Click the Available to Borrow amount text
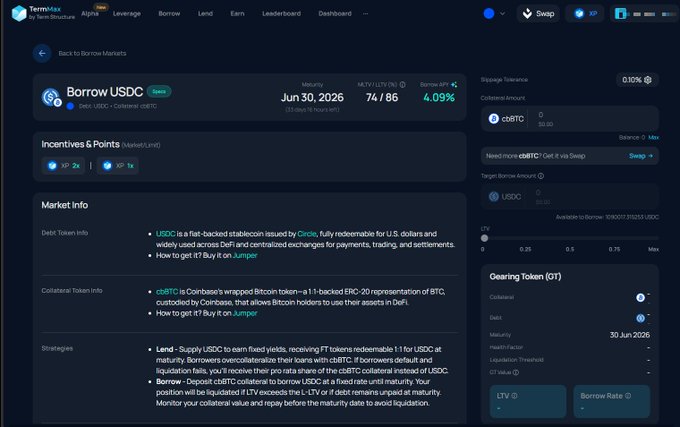This screenshot has height=427, width=680. point(607,217)
